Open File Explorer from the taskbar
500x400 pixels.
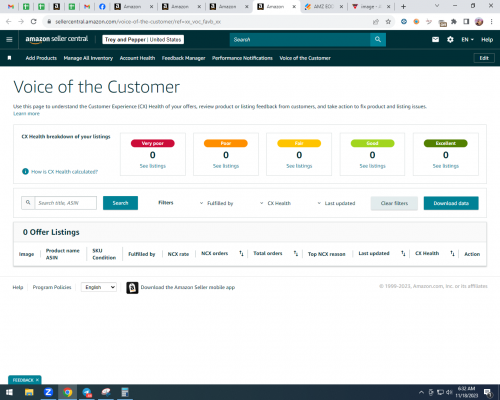point(29,392)
